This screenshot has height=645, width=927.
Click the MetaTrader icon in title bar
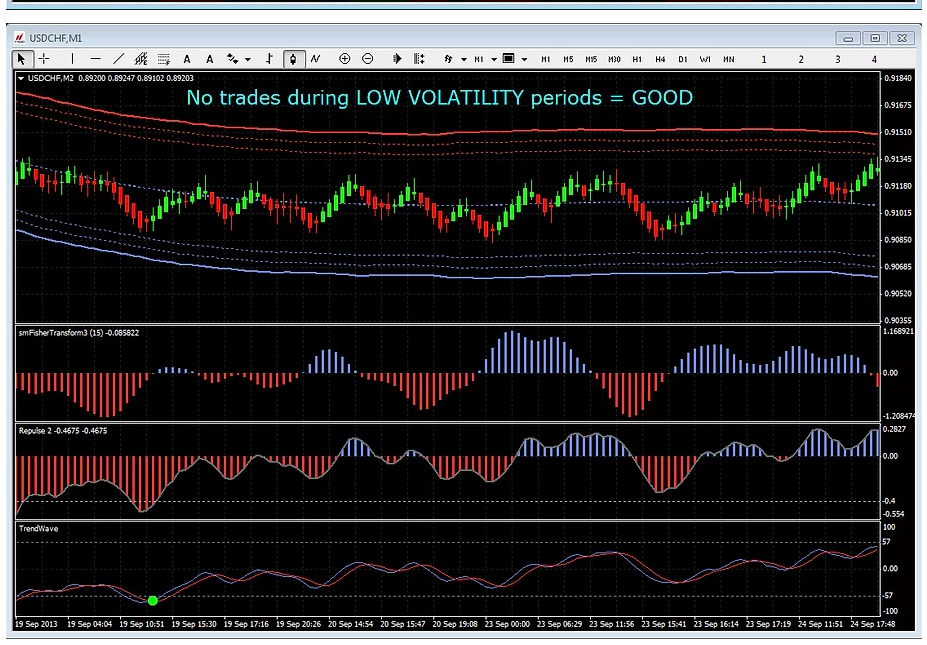pos(20,38)
